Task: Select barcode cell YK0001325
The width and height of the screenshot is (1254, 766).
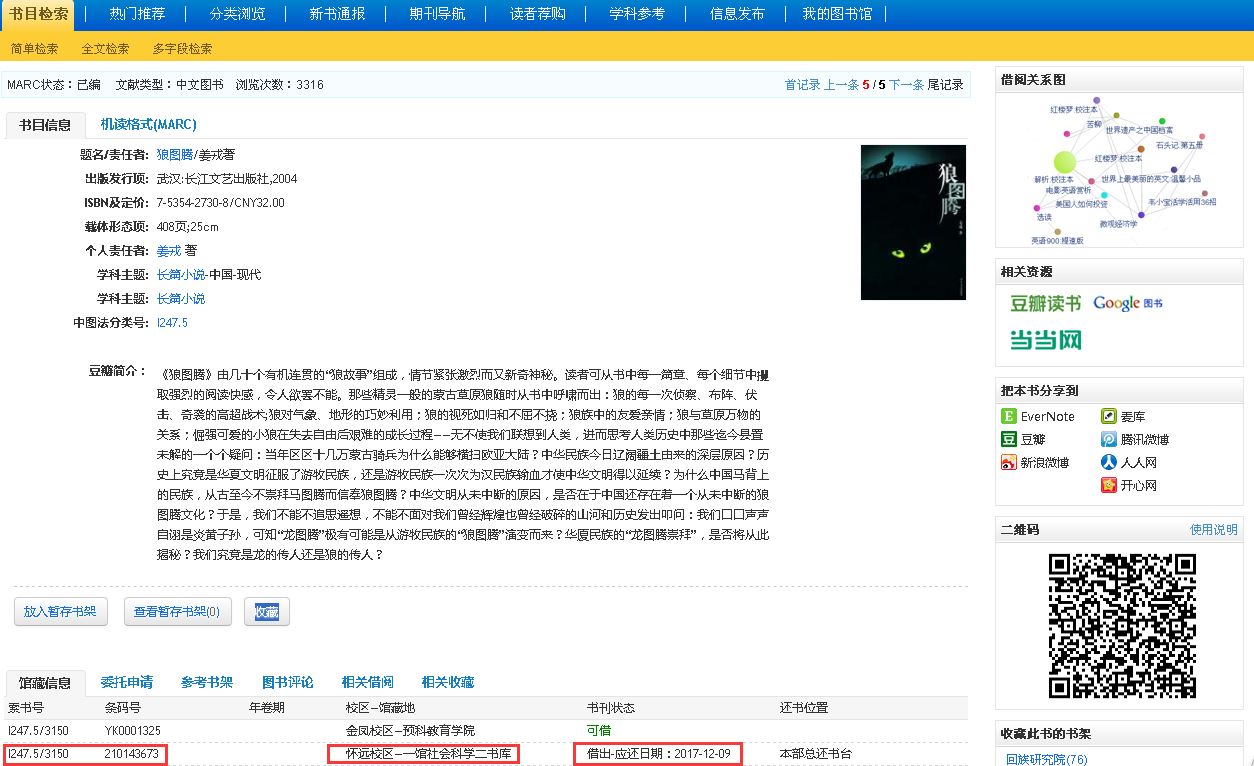Action: (x=133, y=731)
